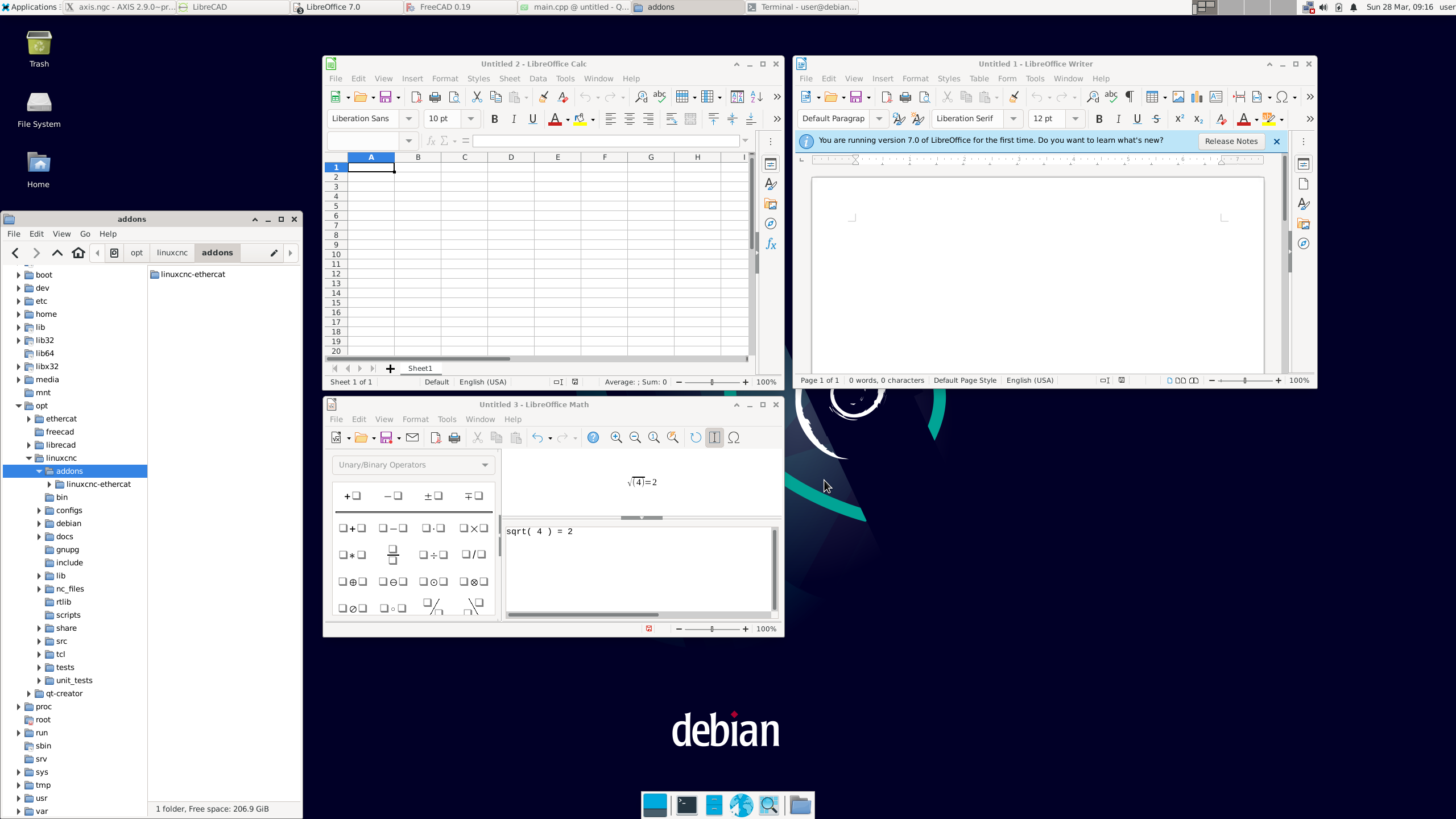This screenshot has height=819, width=1456.
Task: Insert Text Box icon in Writer toolbar
Action: pos(1216,97)
